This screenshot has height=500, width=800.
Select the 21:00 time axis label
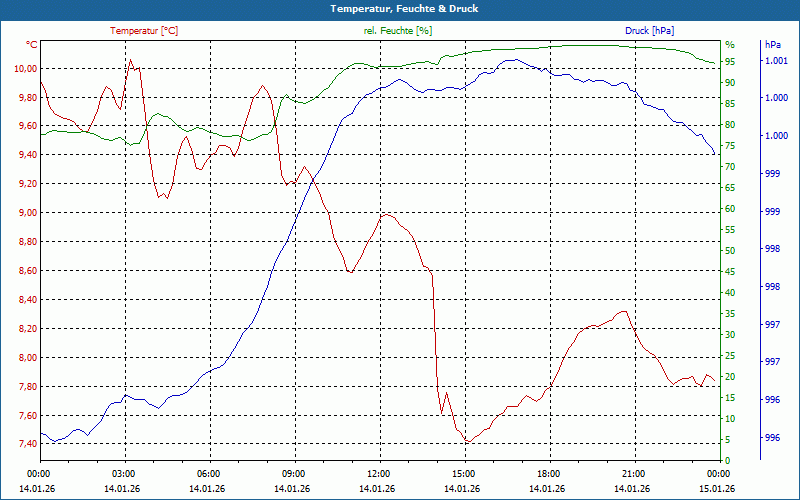coord(636,473)
